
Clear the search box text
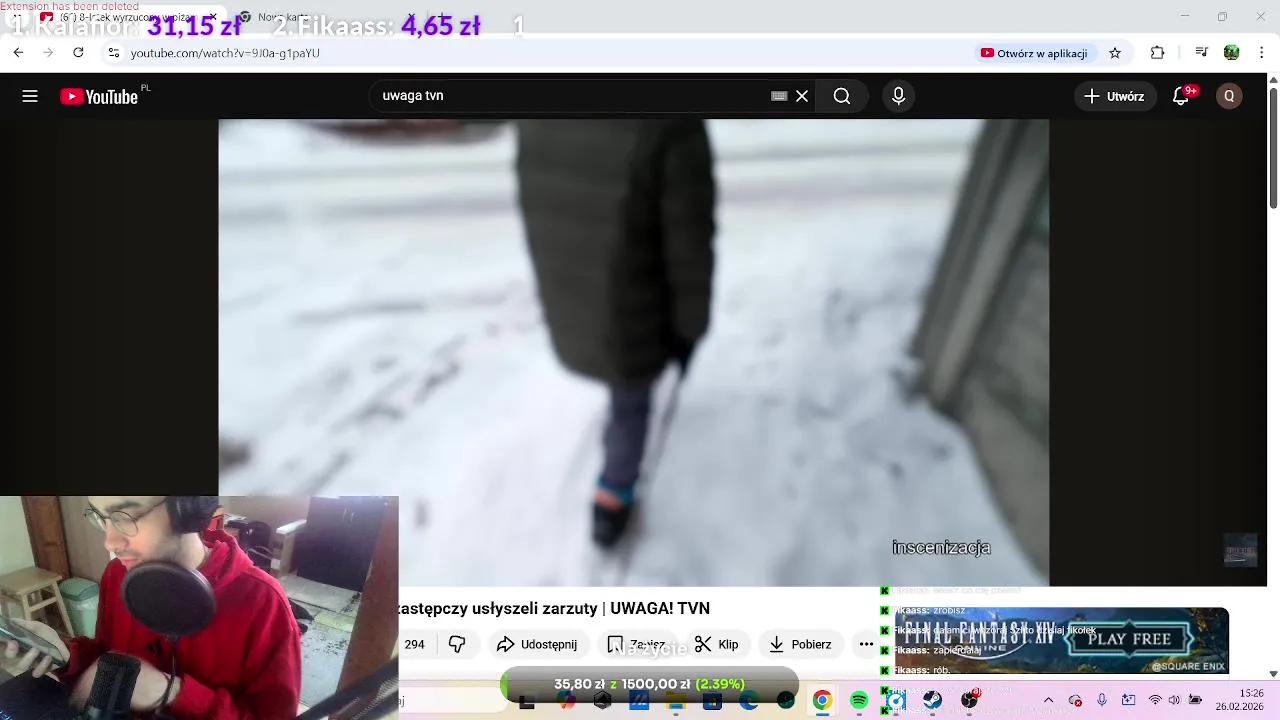pyautogui.click(x=802, y=96)
